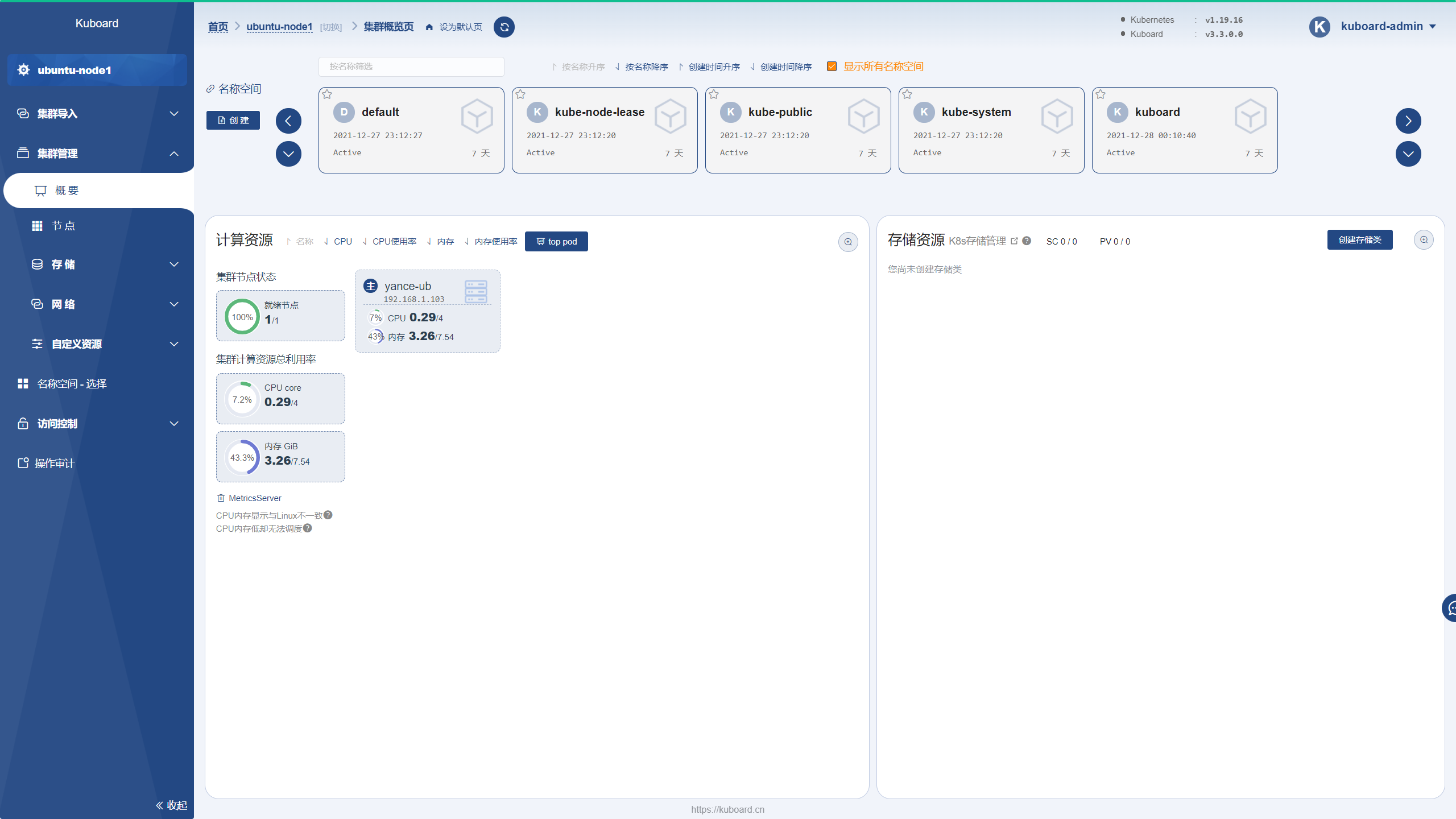1456x819 pixels.
Task: Click the master badge icon on yance-ub
Action: point(371,286)
